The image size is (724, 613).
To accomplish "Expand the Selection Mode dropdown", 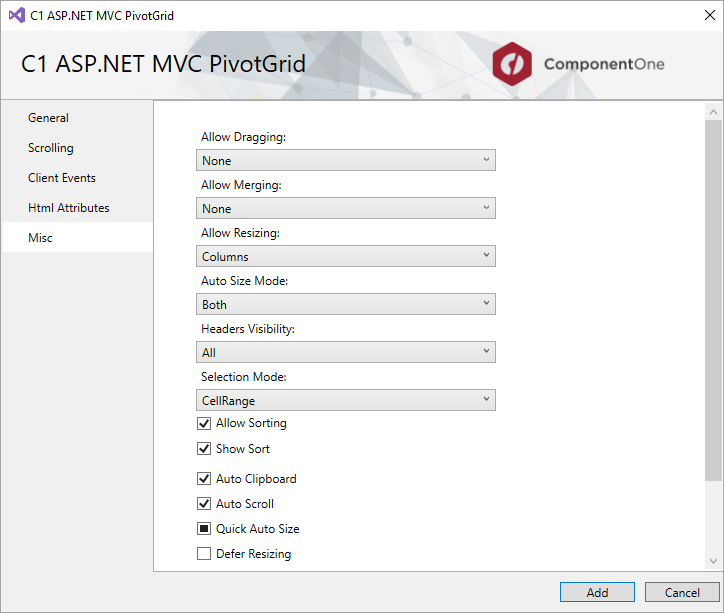I will point(346,400).
